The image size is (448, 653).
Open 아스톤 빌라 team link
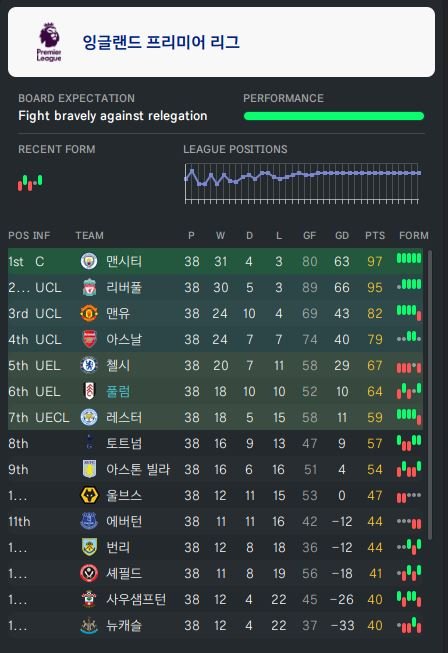[x=138, y=469]
